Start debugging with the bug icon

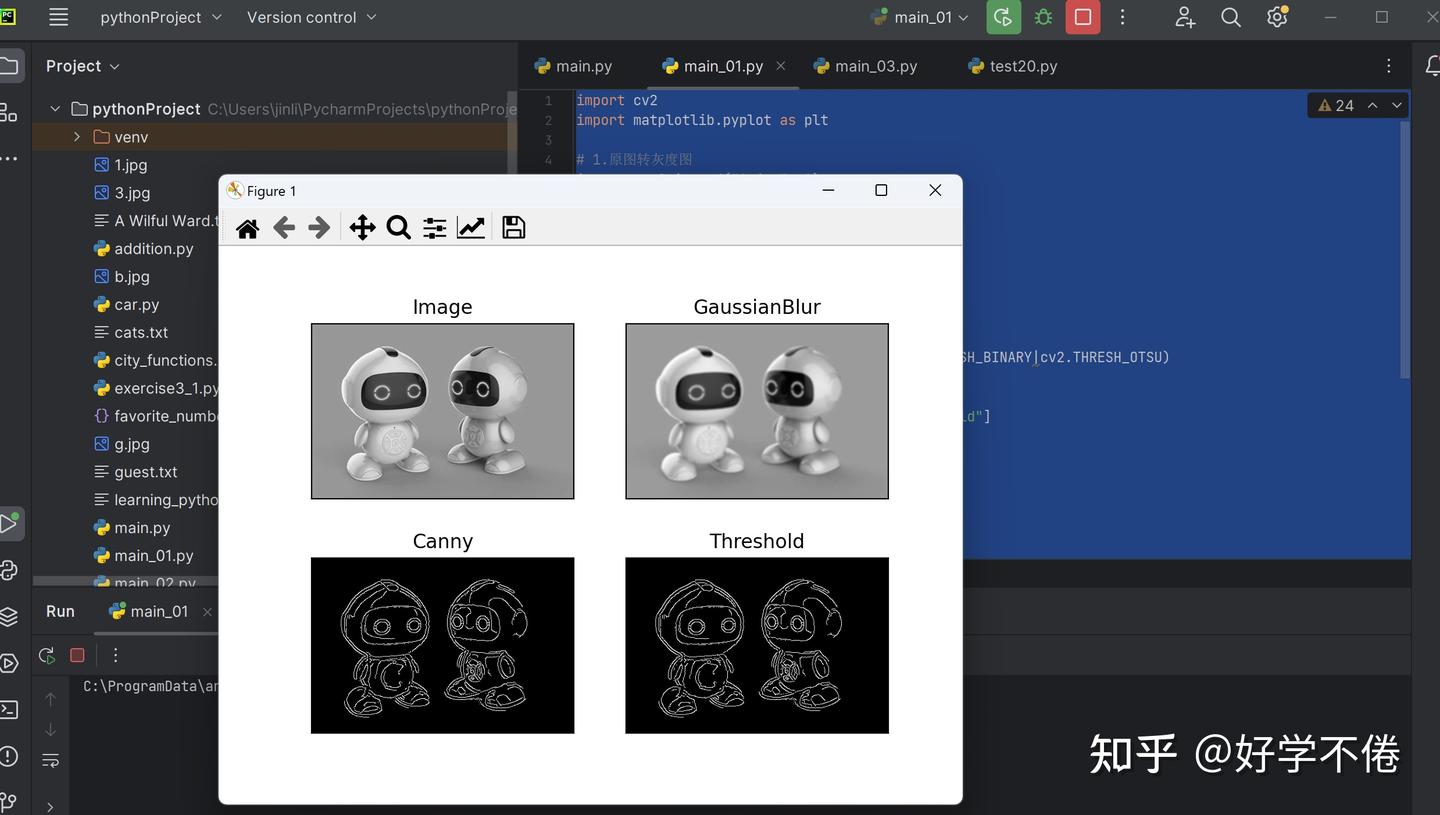click(x=1043, y=17)
